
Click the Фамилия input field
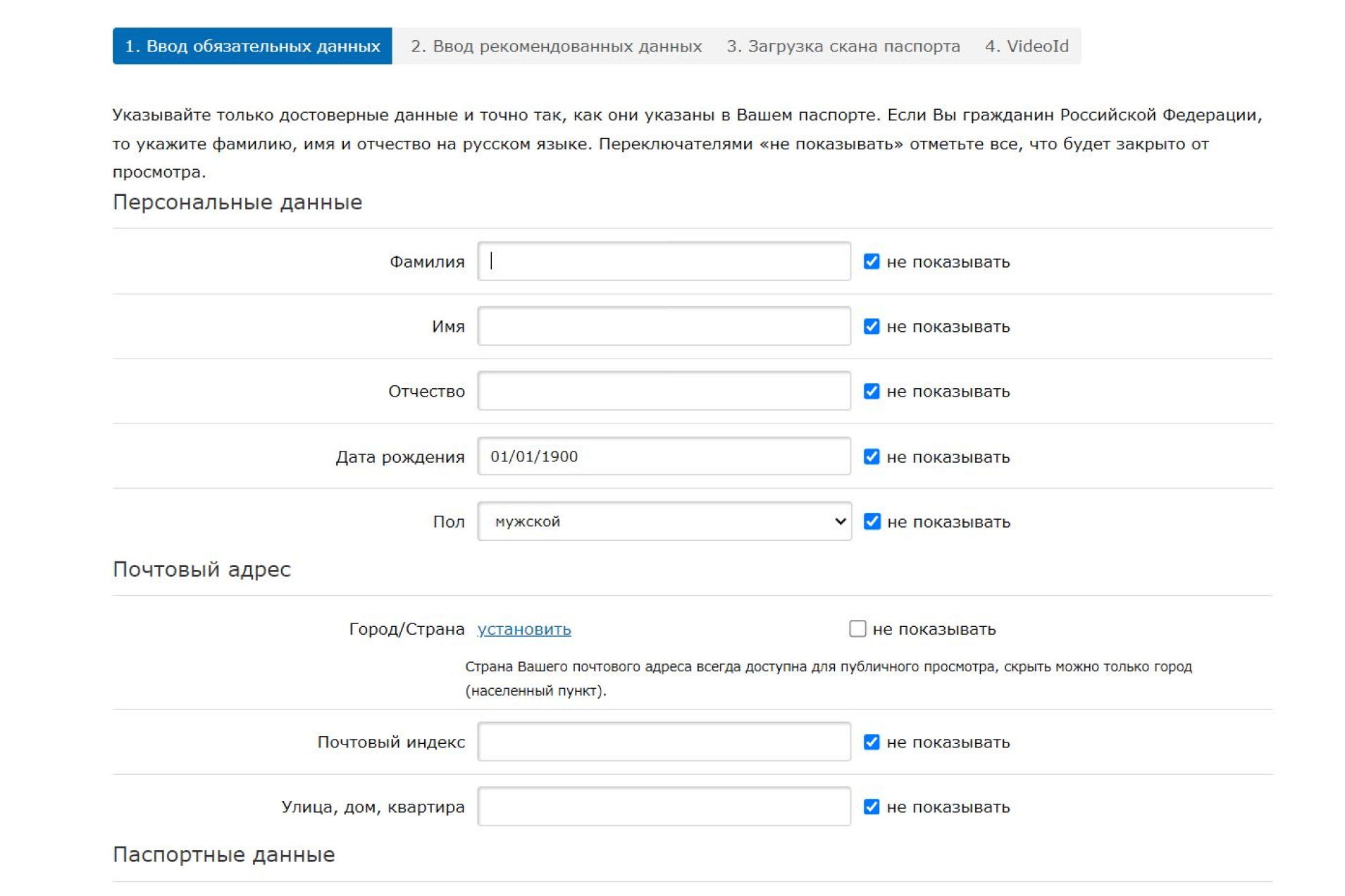(x=664, y=261)
